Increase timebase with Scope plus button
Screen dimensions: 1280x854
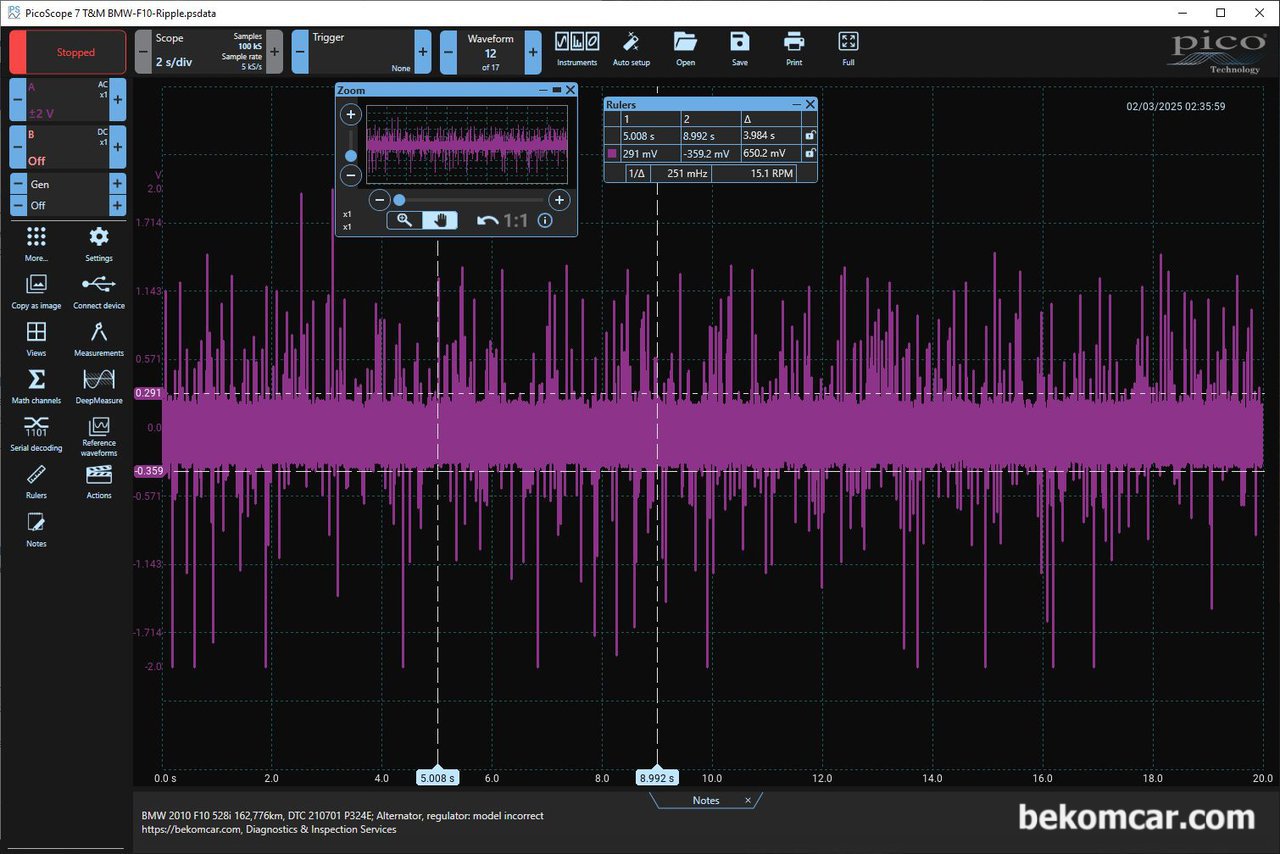tap(275, 52)
